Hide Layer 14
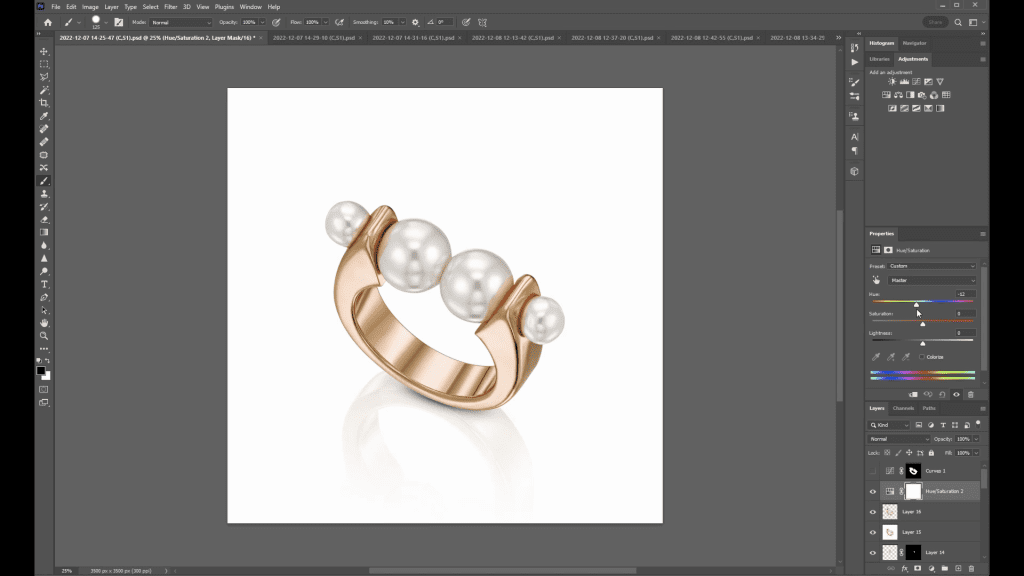 click(x=872, y=552)
